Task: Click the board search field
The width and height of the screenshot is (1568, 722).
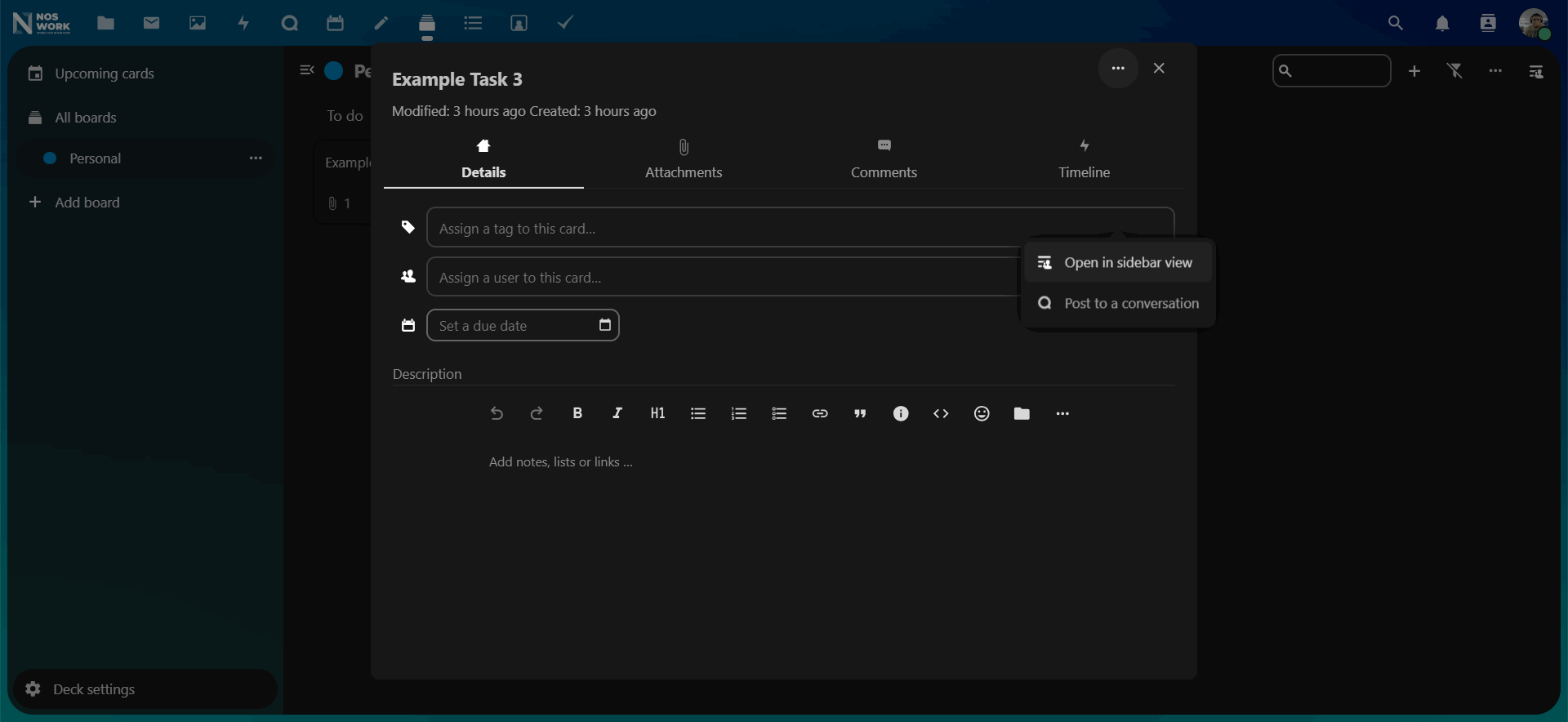Action: pyautogui.click(x=1332, y=71)
